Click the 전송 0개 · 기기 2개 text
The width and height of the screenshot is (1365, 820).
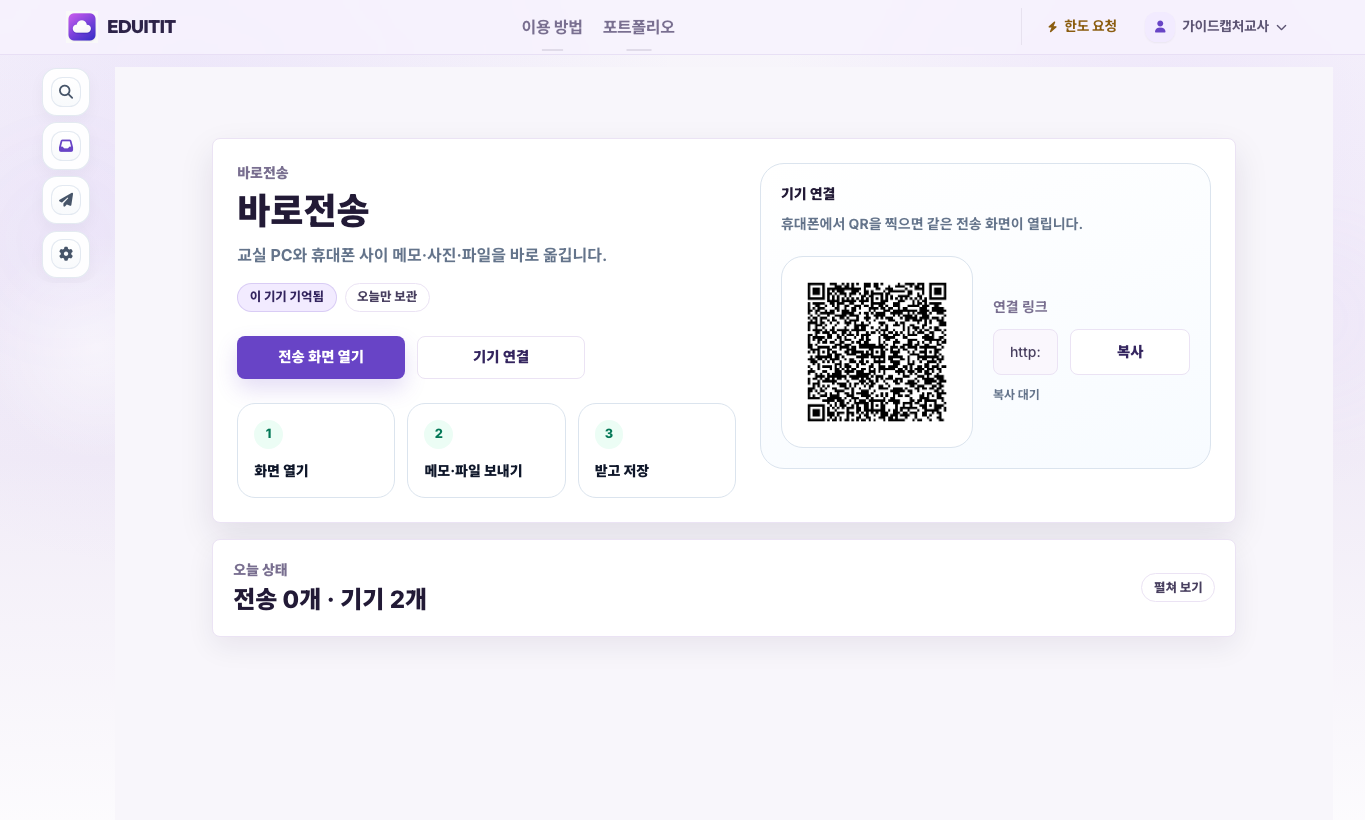coord(330,599)
